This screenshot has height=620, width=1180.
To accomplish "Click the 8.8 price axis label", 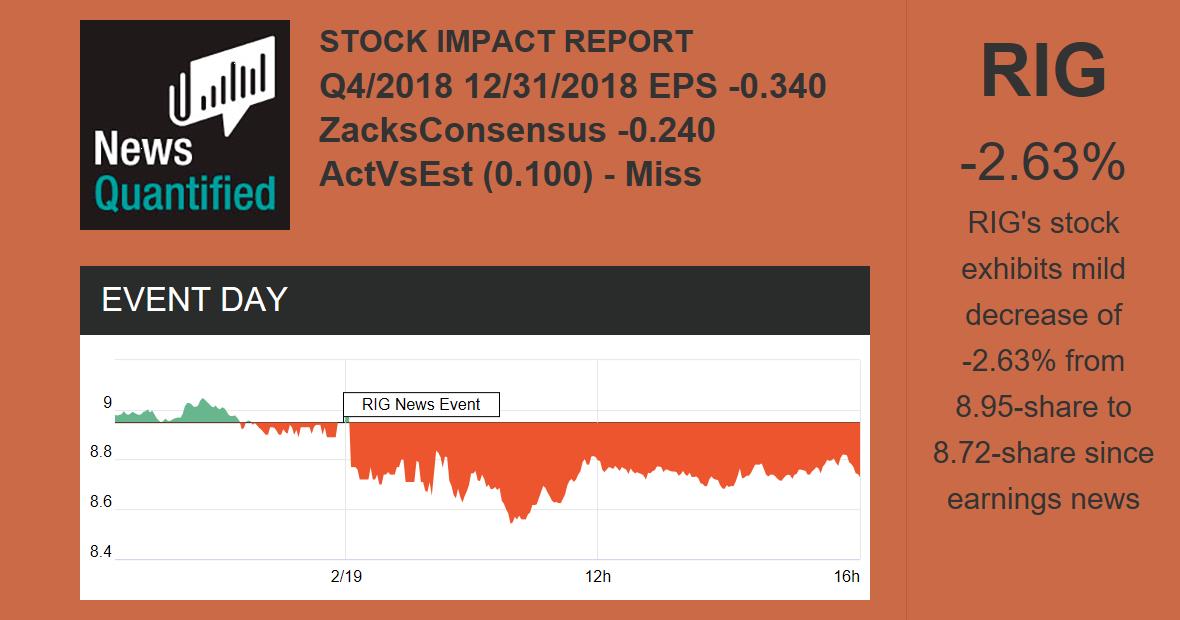I will (x=101, y=454).
